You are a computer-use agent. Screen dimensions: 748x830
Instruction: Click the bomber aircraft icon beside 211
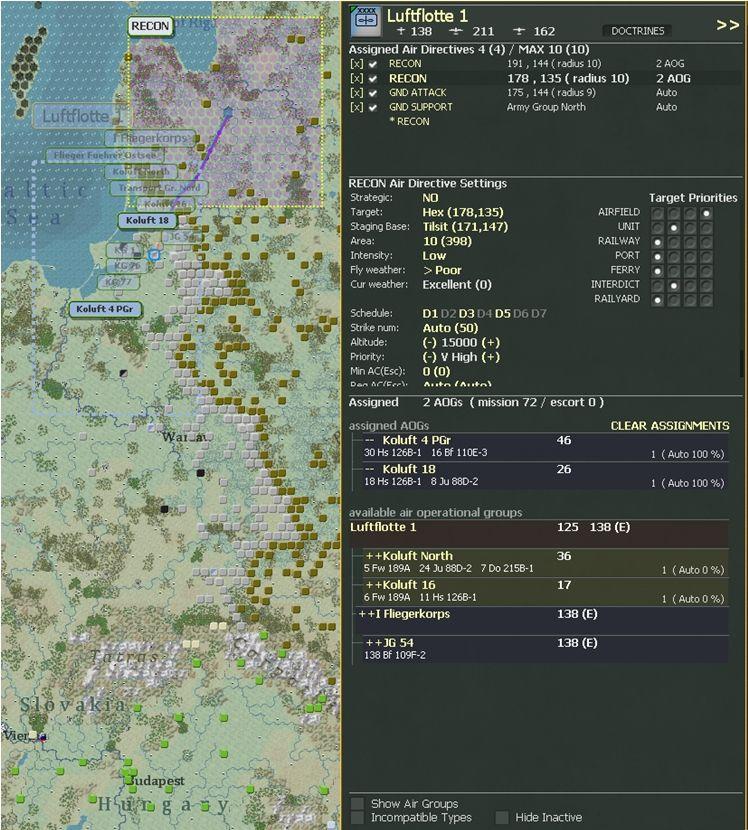455,32
